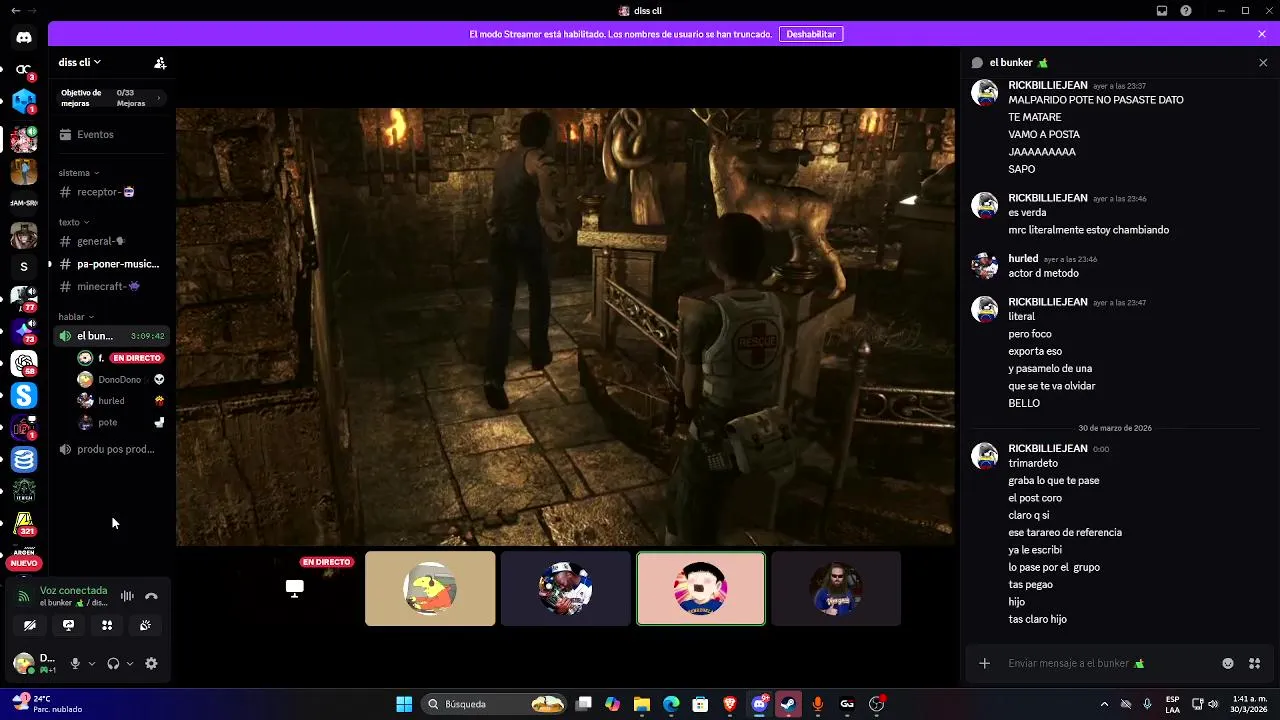Open File Explorer from taskbar
This screenshot has width=1280, height=720.
click(x=642, y=704)
